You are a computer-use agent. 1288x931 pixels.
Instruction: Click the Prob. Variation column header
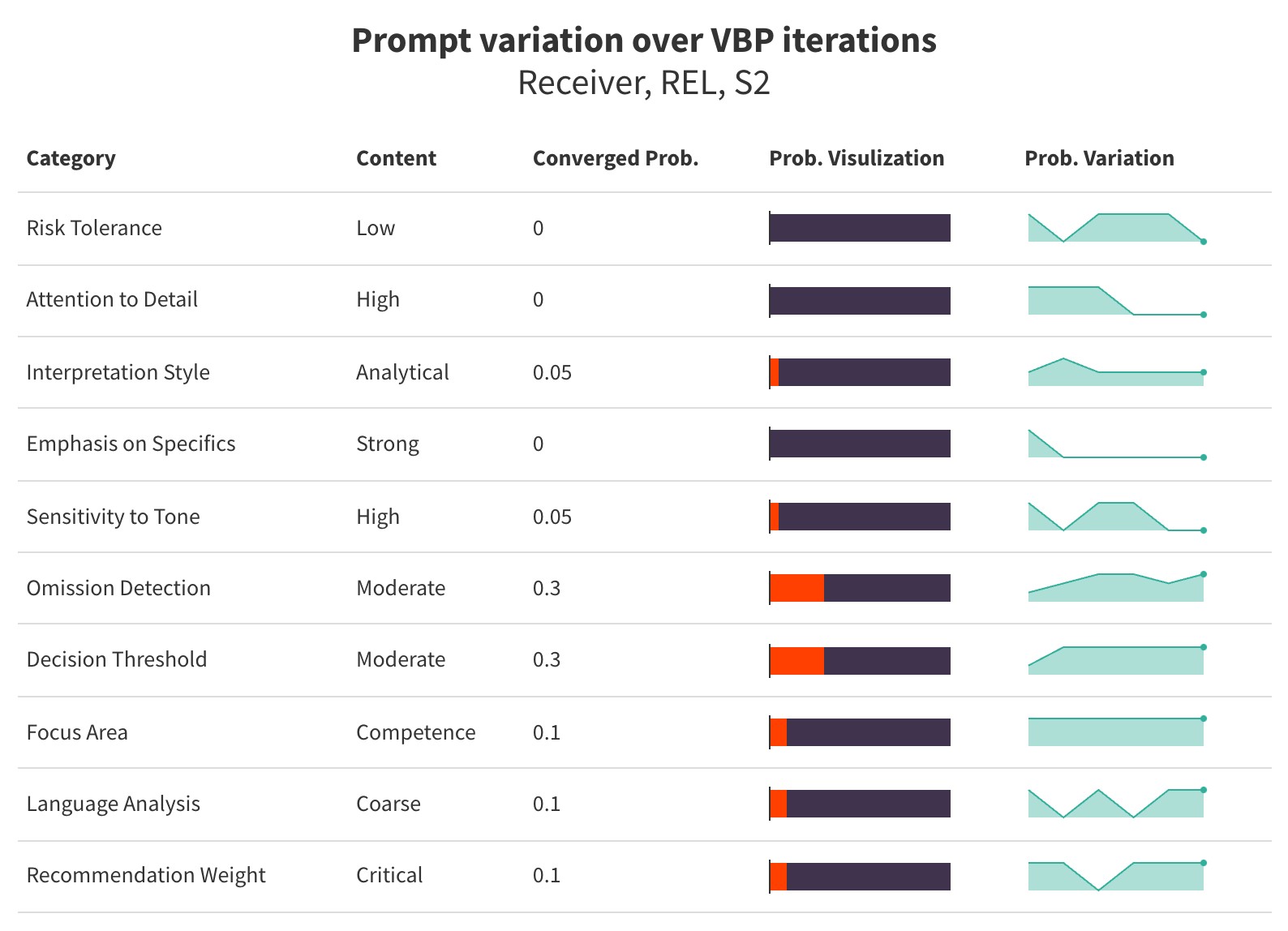[x=1099, y=158]
